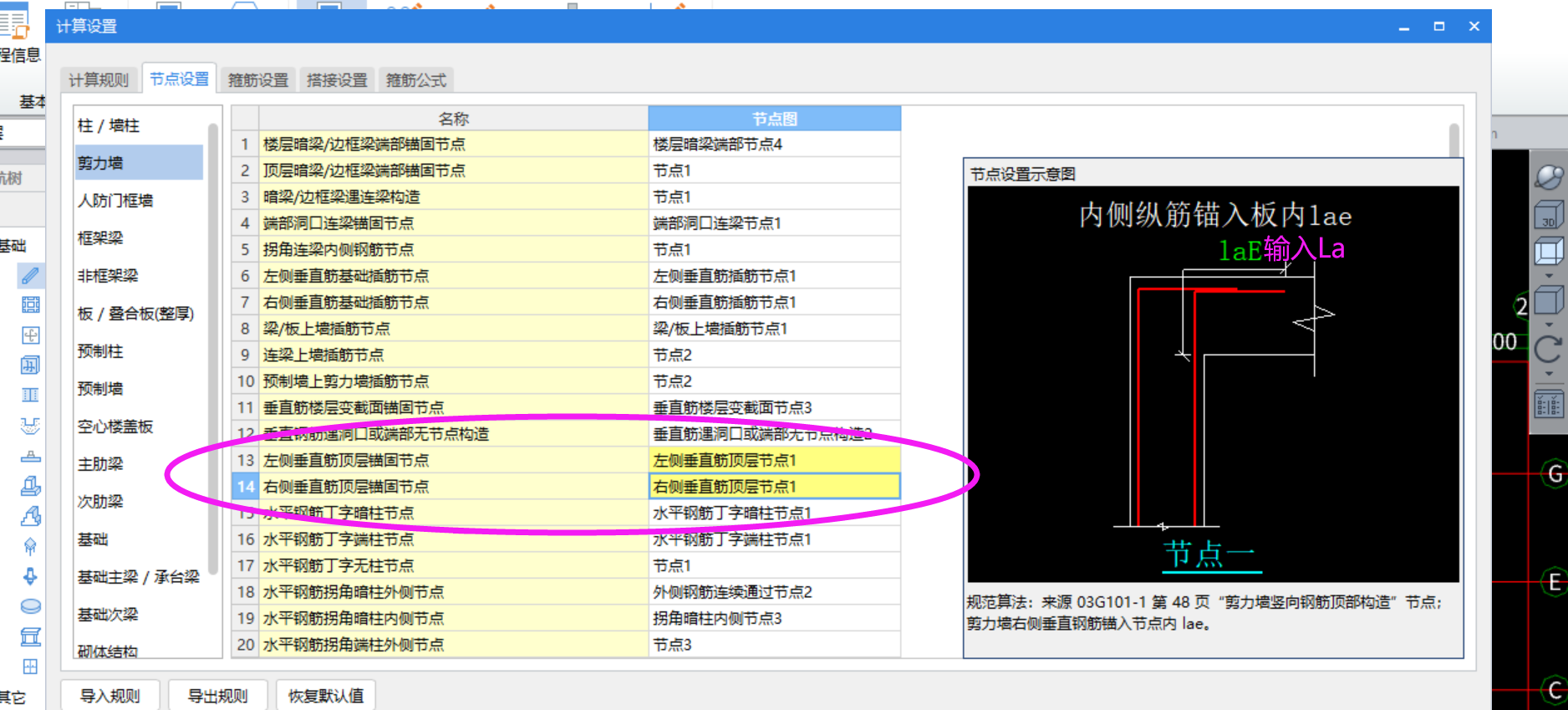Click cell 右侧垂直筋插筋节点1

click(775, 302)
